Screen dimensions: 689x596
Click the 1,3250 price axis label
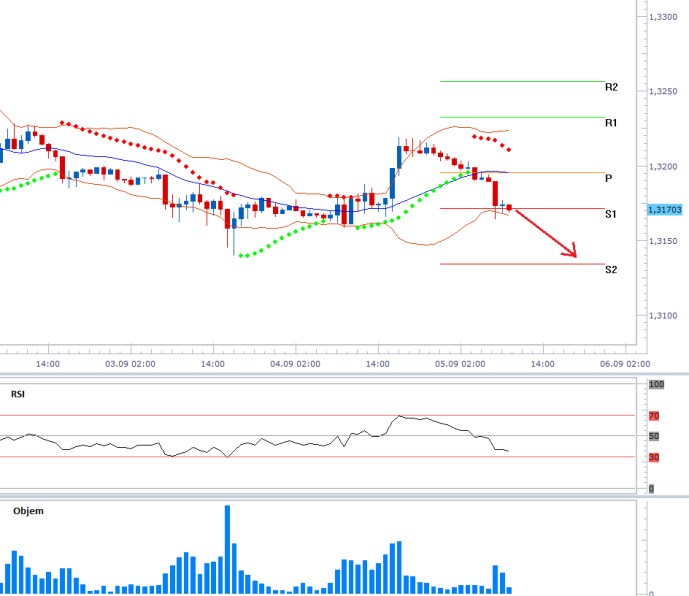[x=663, y=91]
